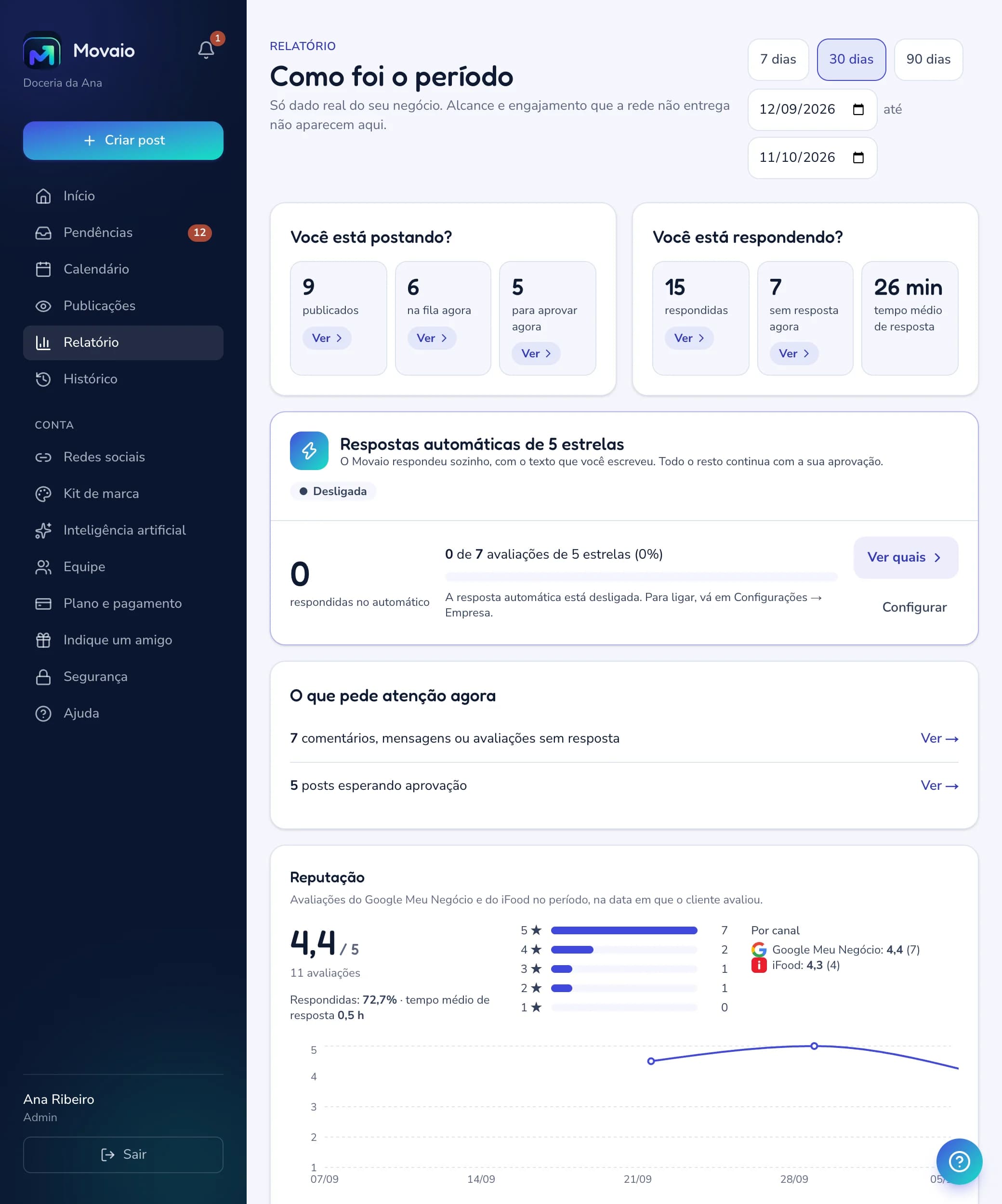Open calendar picker for start date 12/09/2026
The width and height of the screenshot is (1002, 1204).
(858, 109)
